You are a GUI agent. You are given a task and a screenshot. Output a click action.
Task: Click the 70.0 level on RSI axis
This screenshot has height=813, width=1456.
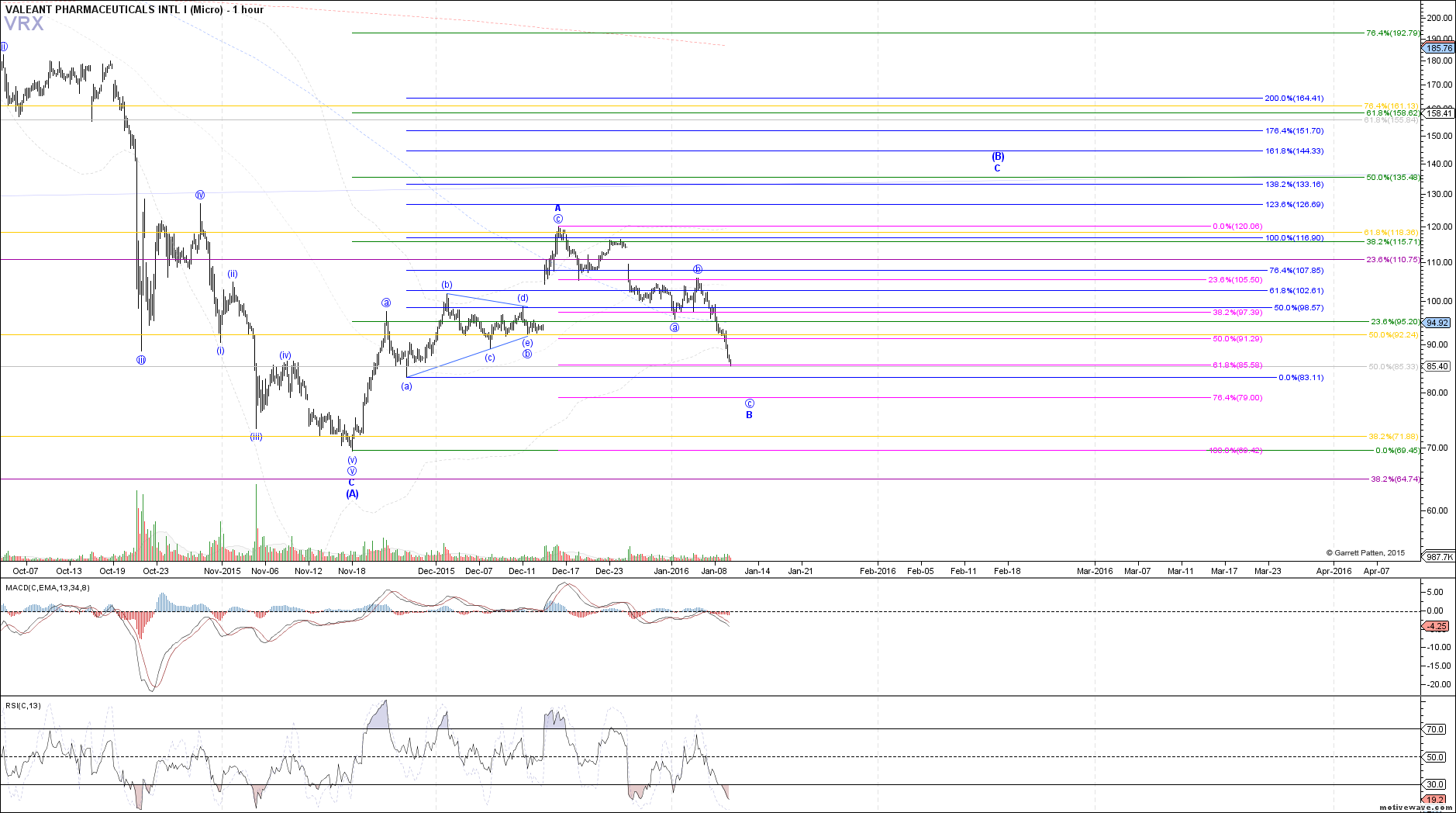click(1436, 729)
